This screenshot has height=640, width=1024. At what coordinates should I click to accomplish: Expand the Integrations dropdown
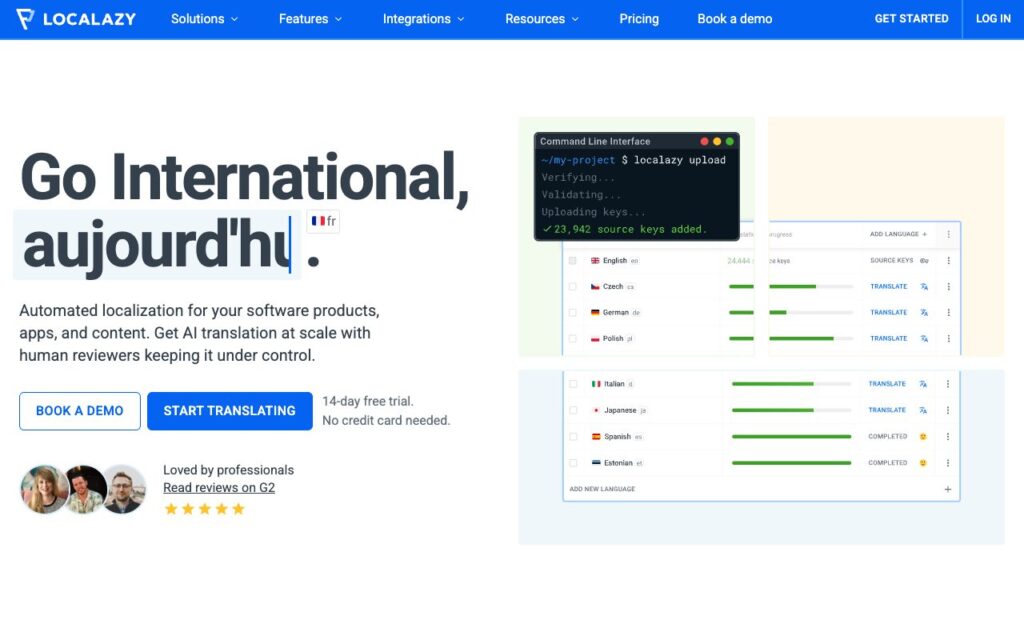(x=423, y=19)
